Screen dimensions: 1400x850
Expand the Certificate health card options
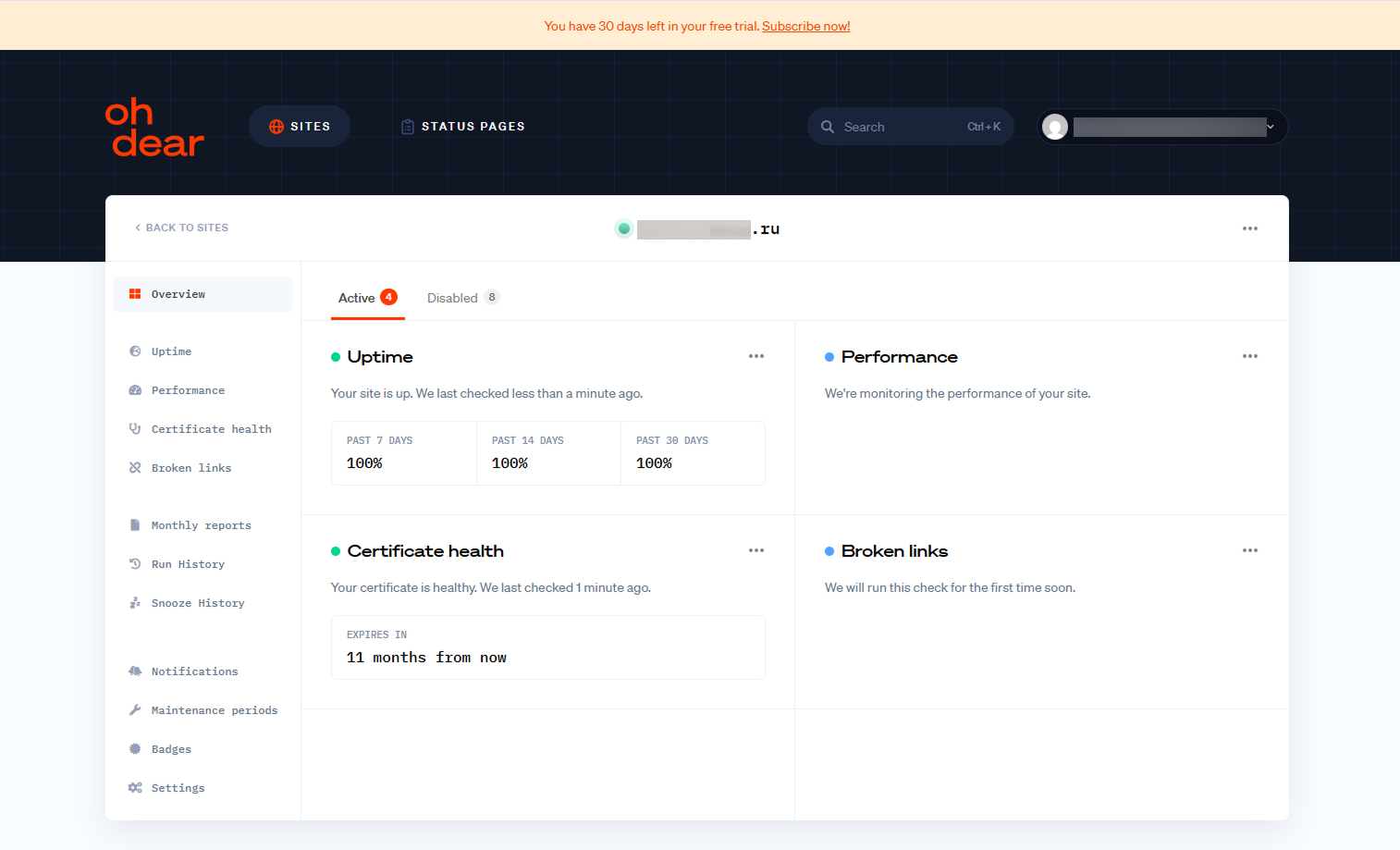point(756,550)
